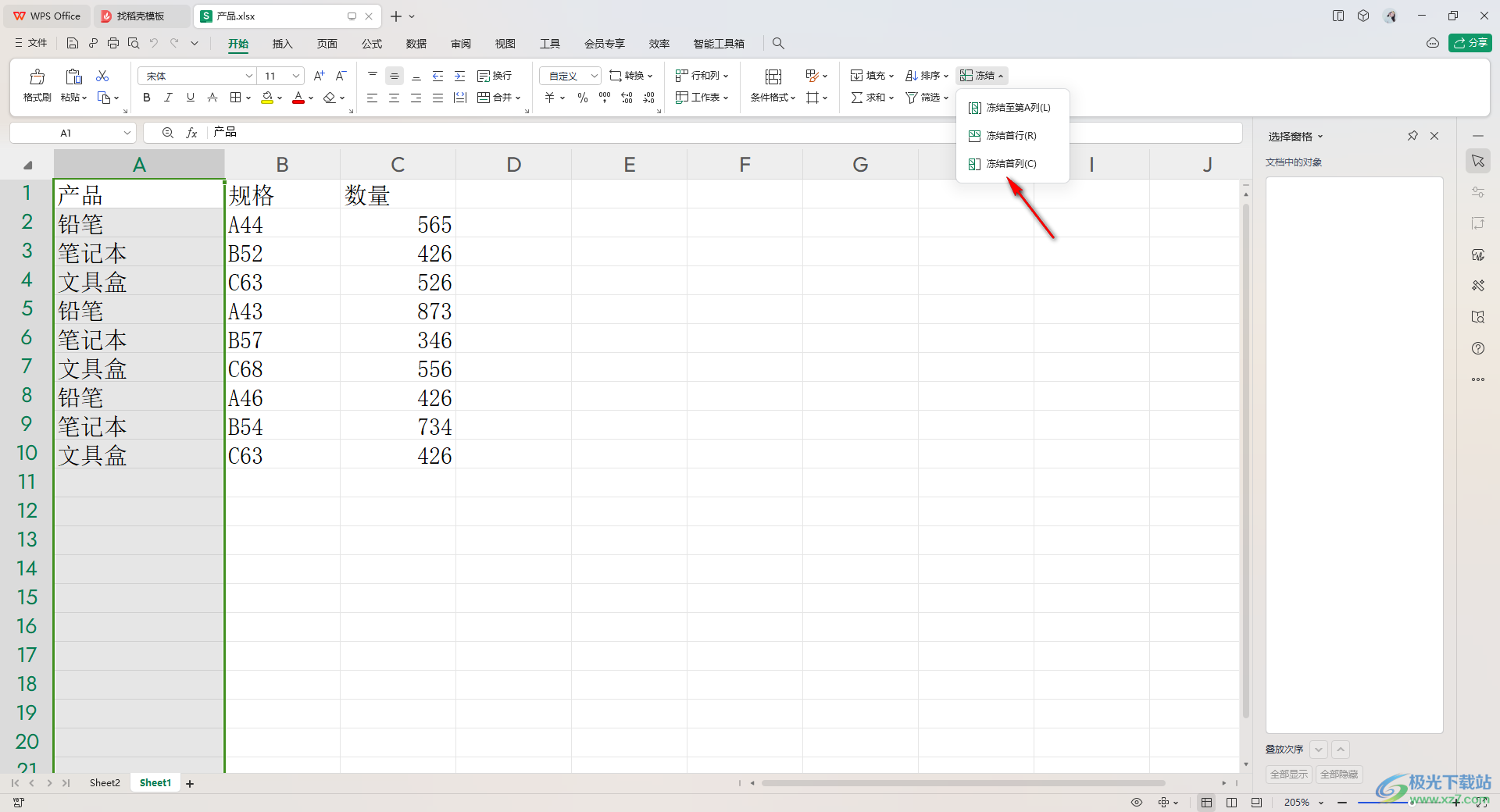Click the eye protection mode icon in the status bar
1500x812 pixels.
[x=1137, y=802]
